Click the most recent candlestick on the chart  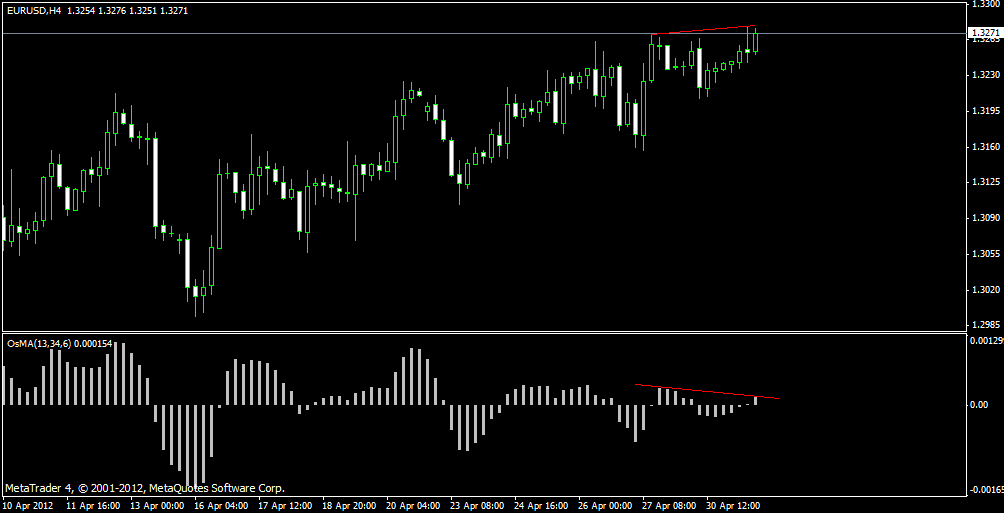[x=756, y=42]
